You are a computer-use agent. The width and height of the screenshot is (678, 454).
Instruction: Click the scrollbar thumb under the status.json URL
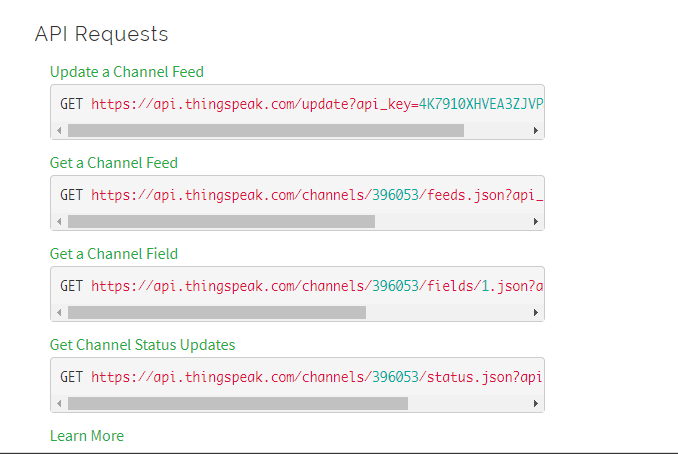click(238, 403)
